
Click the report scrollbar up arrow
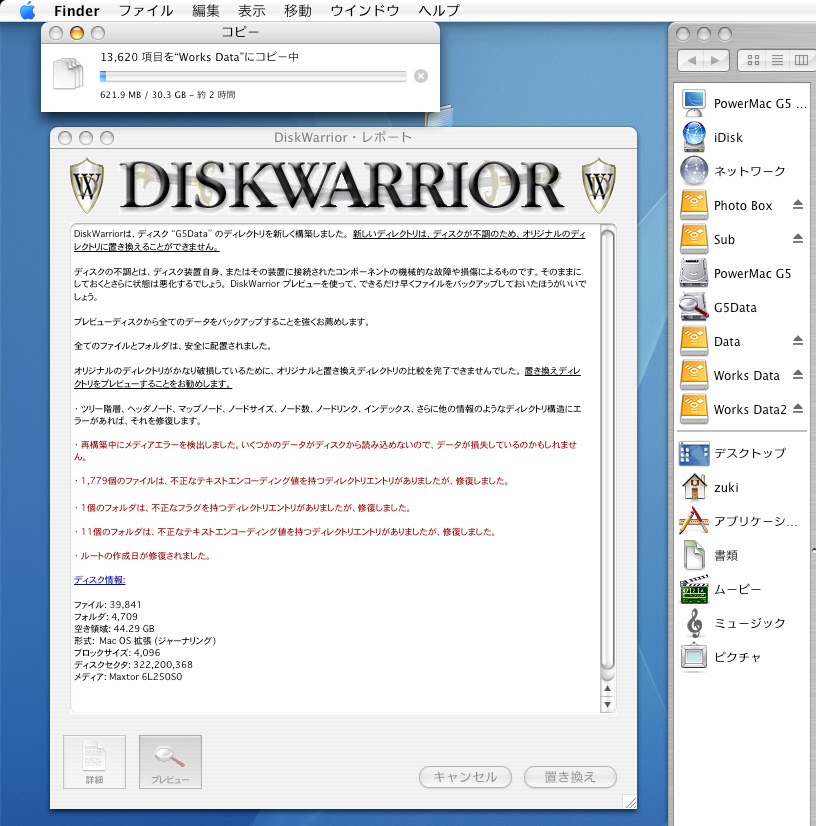coord(607,688)
